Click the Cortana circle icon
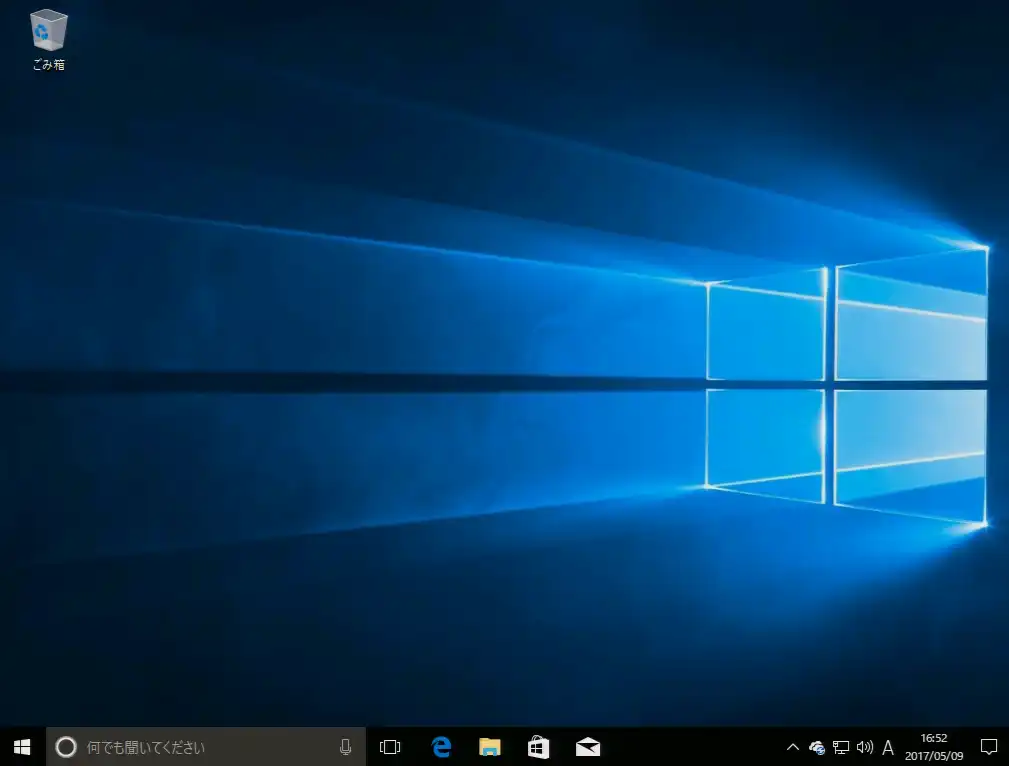1009x766 pixels. pyautogui.click(x=66, y=747)
